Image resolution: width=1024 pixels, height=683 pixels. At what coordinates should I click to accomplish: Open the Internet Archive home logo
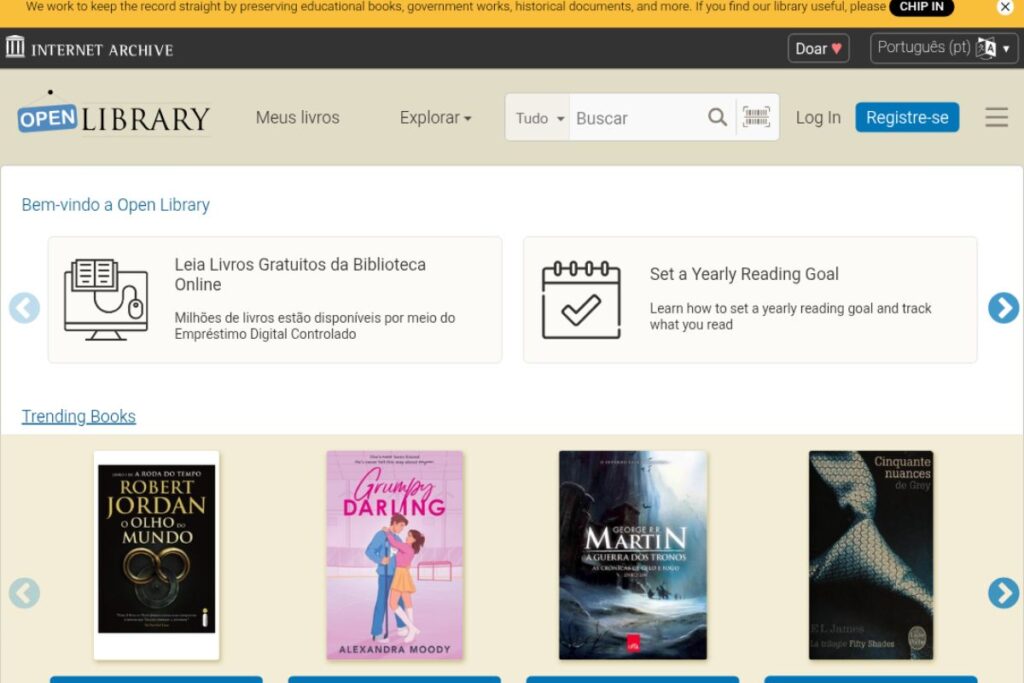[89, 48]
